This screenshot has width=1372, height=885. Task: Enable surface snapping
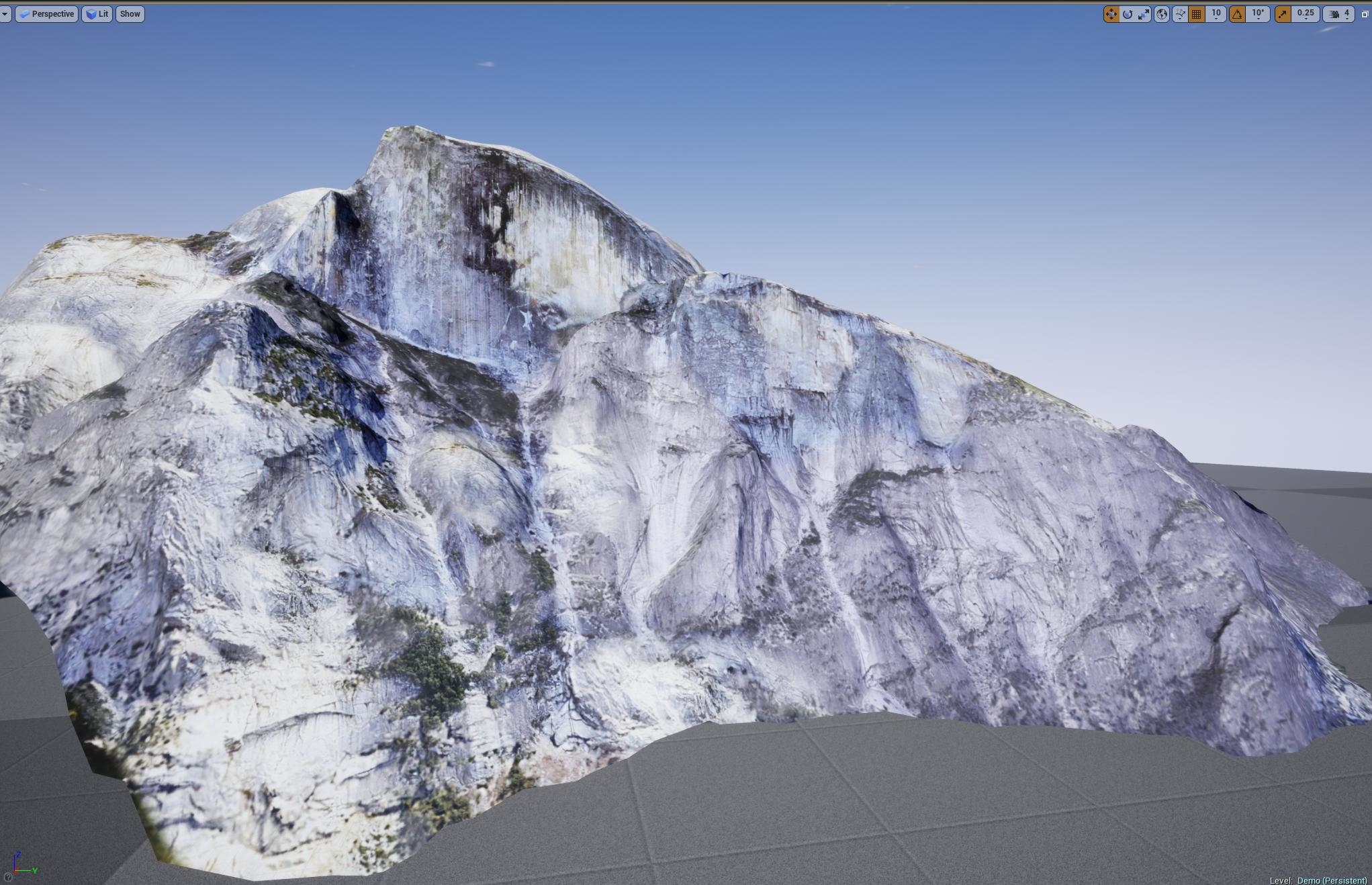[1180, 13]
